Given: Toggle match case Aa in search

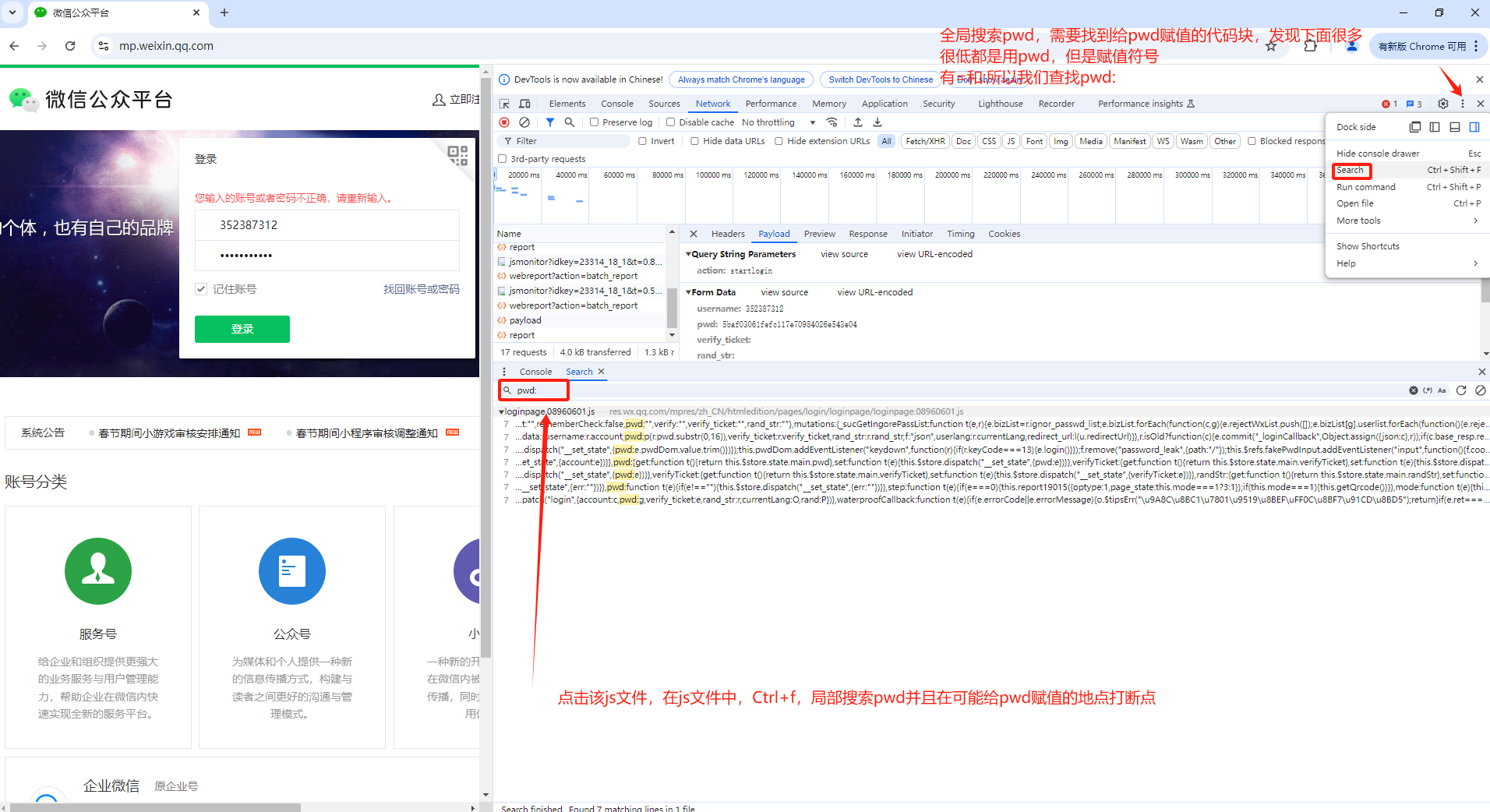Looking at the screenshot, I should (x=1442, y=390).
